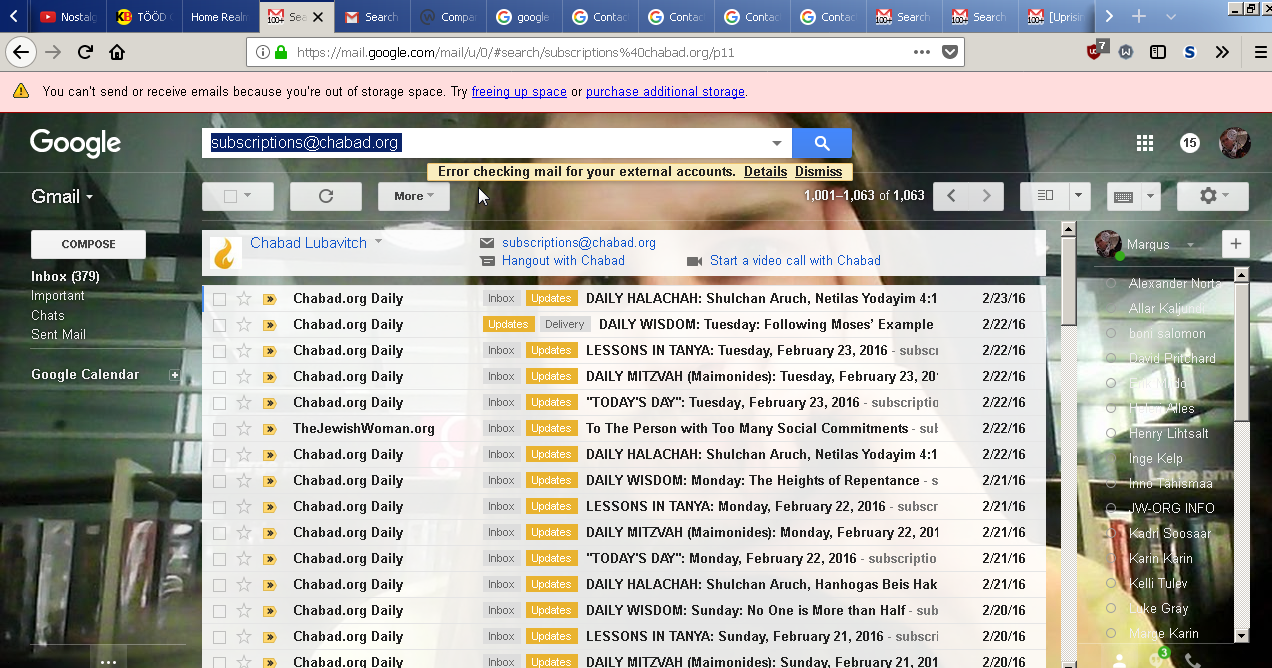Image resolution: width=1272 pixels, height=668 pixels.
Task: Follow the purchase additional storage link
Action: (x=665, y=91)
